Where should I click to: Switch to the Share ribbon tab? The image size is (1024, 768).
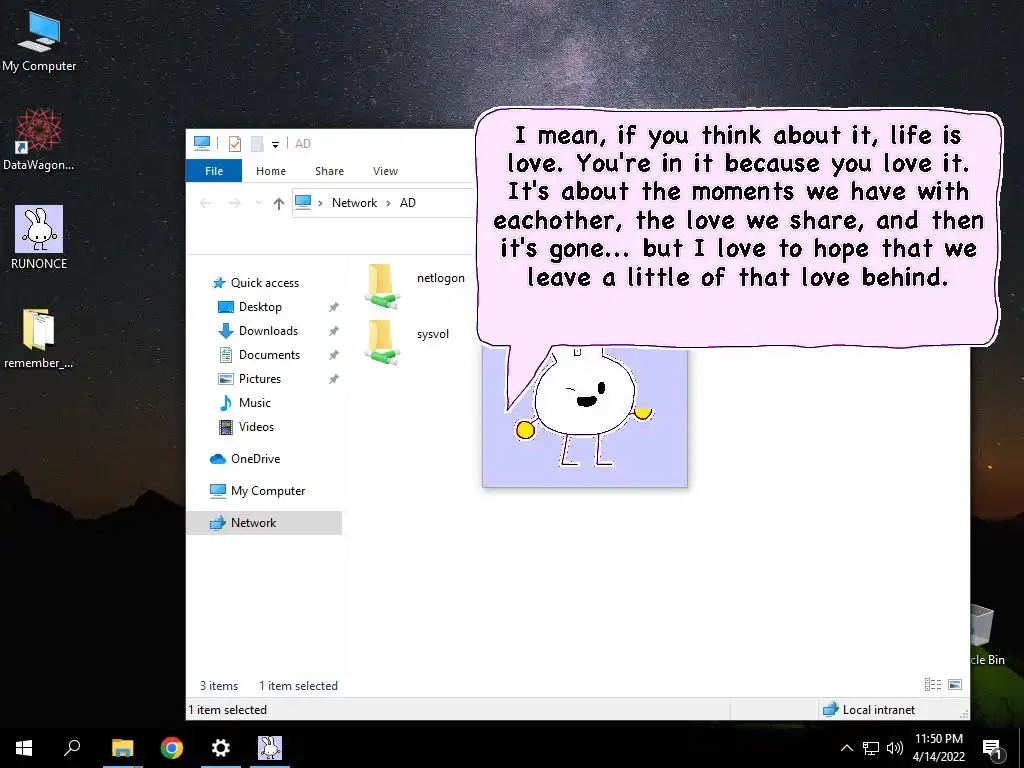329,171
